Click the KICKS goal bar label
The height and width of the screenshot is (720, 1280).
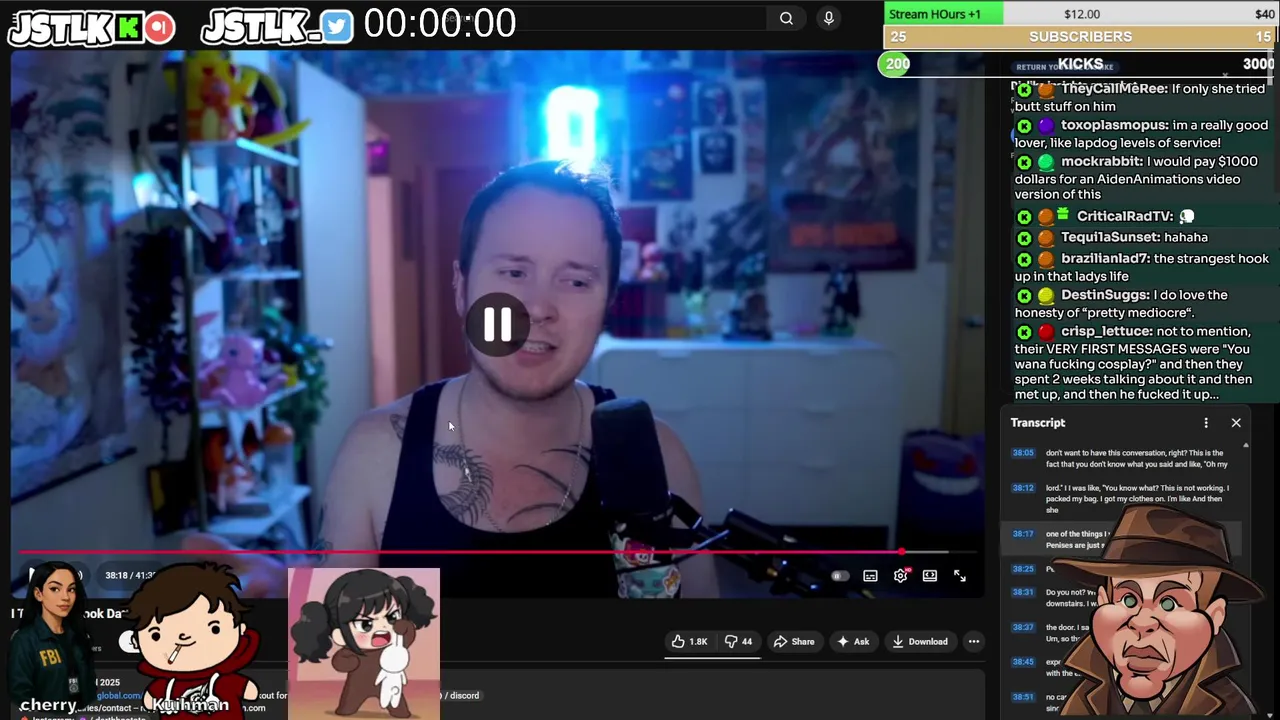(1080, 64)
